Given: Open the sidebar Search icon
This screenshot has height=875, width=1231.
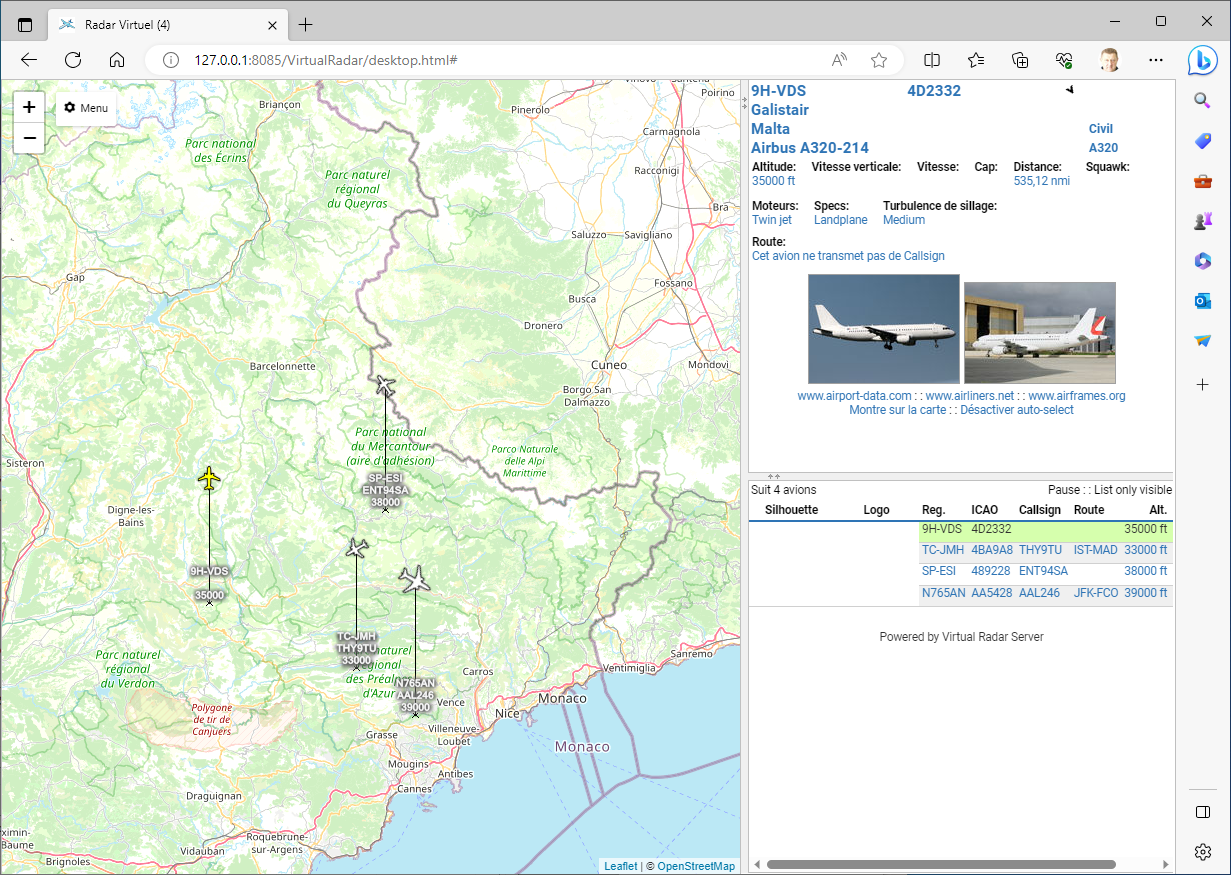Looking at the screenshot, I should pyautogui.click(x=1203, y=100).
